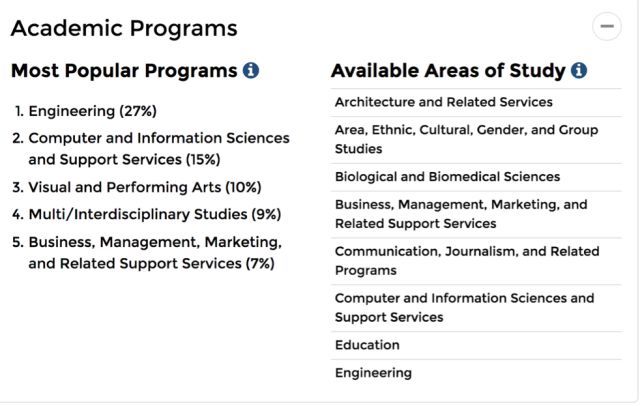The height and width of the screenshot is (406, 640).
Task: Click the Academic Programs heading
Action: (x=124, y=28)
